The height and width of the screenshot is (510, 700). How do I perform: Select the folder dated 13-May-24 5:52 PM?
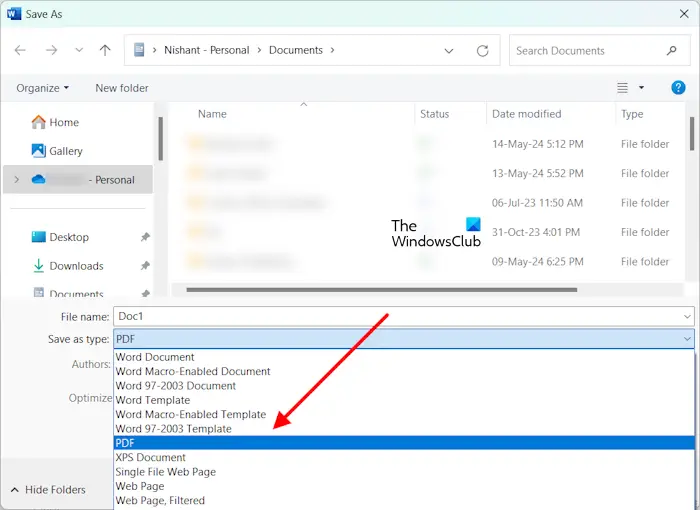tap(428, 173)
